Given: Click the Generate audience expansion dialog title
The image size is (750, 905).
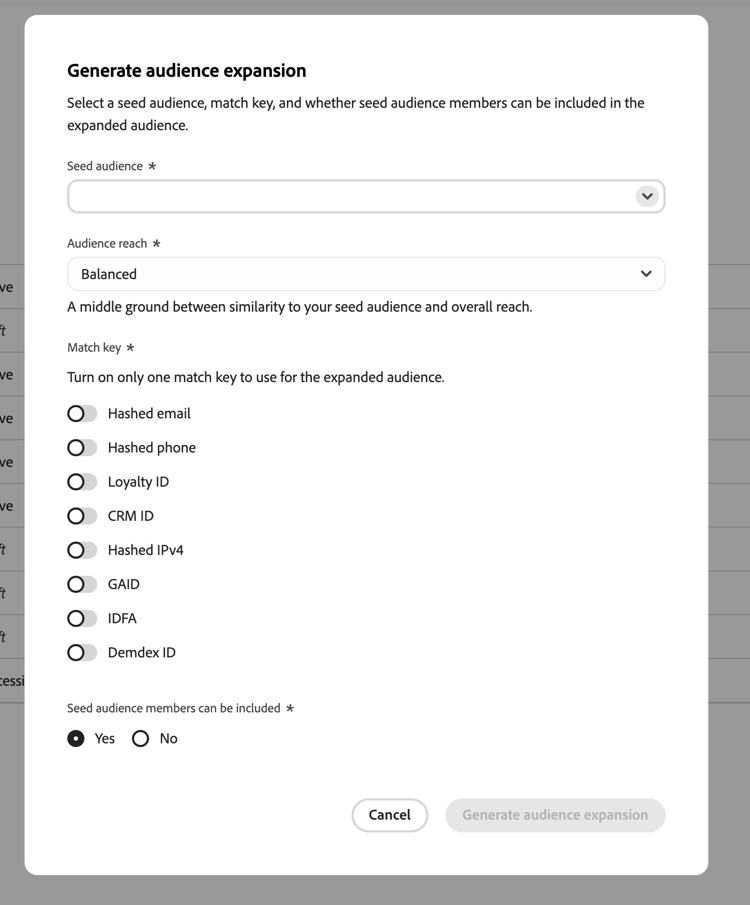Looking at the screenshot, I should point(186,70).
